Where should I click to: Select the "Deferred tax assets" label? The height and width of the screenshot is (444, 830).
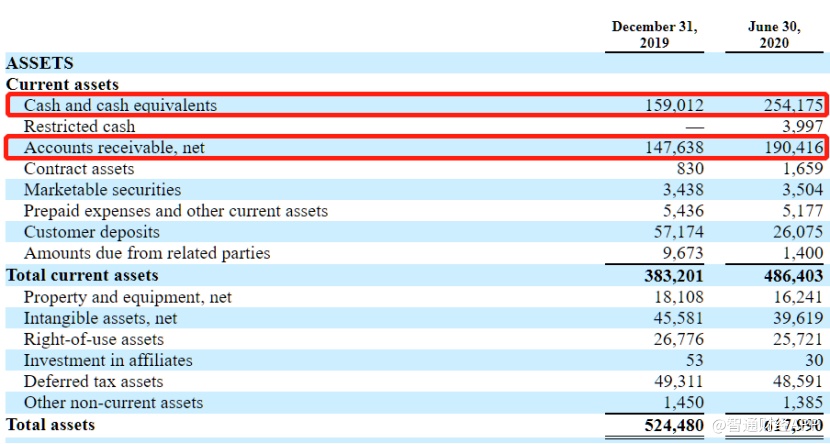click(x=93, y=382)
